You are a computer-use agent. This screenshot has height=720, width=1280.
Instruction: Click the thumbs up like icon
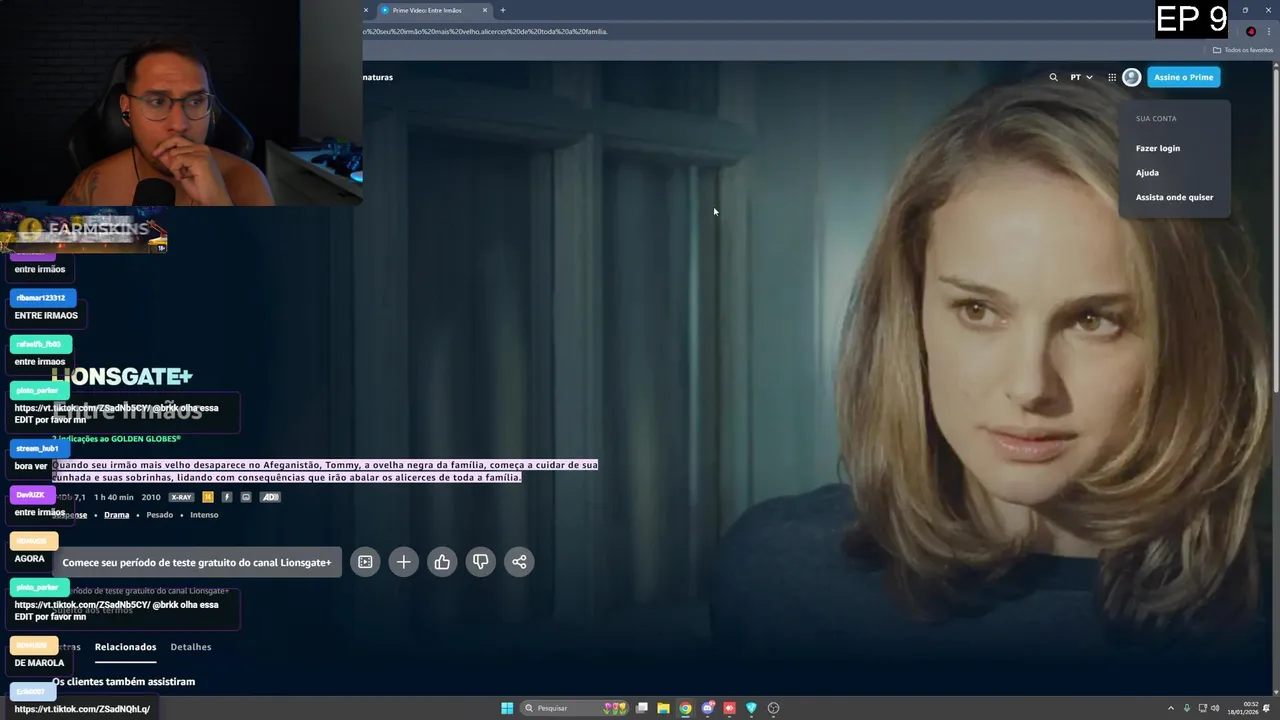tap(442, 562)
